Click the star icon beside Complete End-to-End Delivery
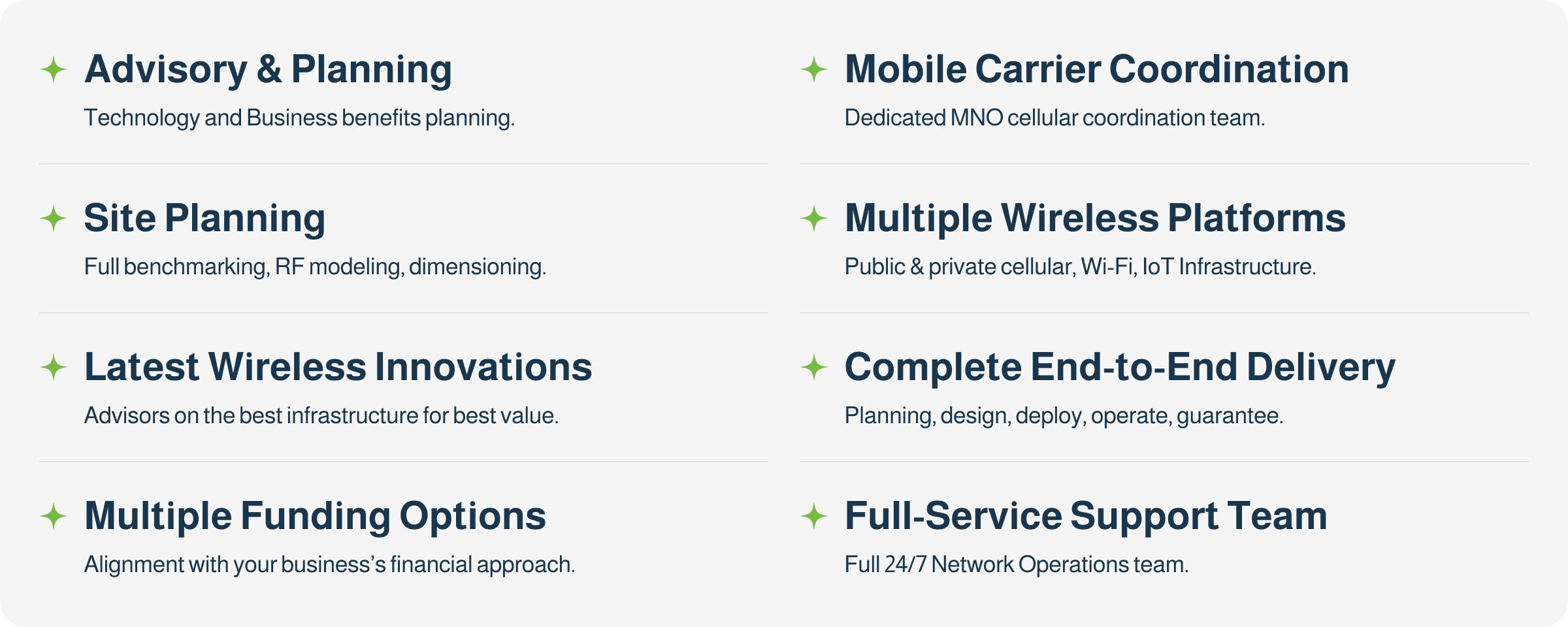Viewport: 1568px width, 627px height. coord(814,367)
